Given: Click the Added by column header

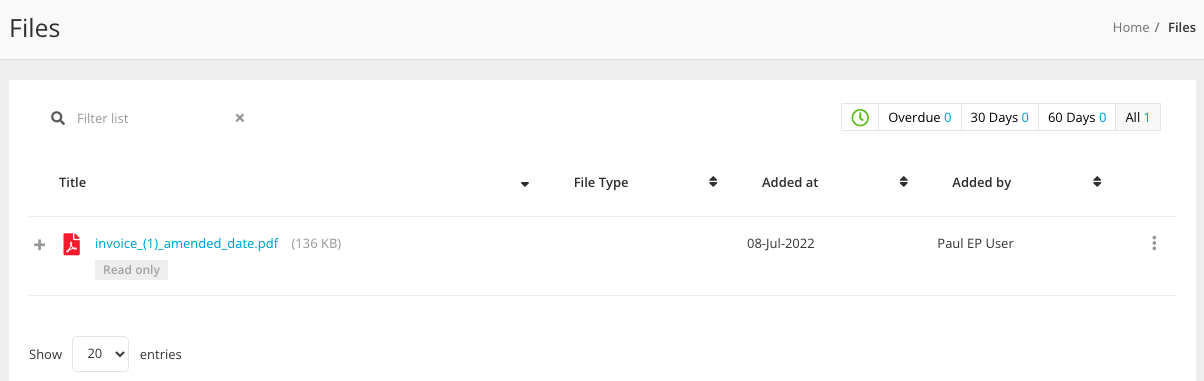Looking at the screenshot, I should point(981,182).
